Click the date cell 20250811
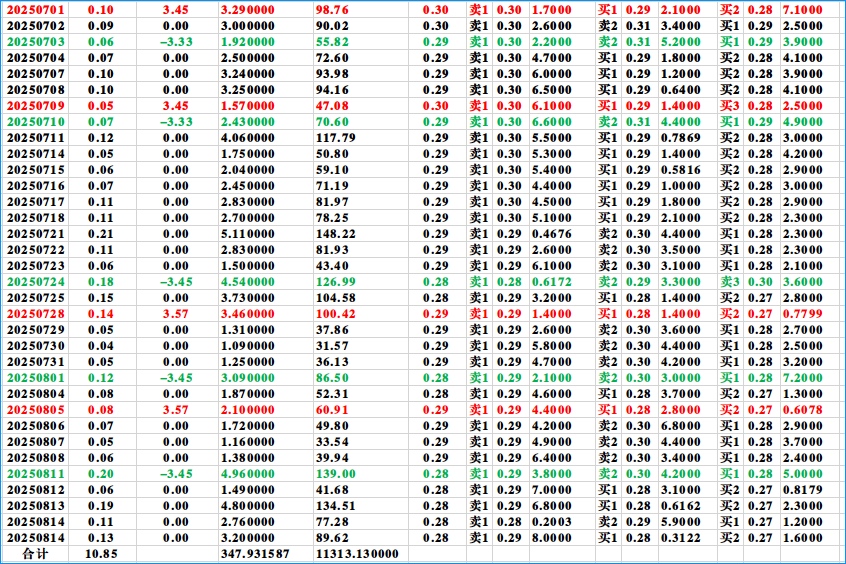Screen dimensions: 846x564 36,474
